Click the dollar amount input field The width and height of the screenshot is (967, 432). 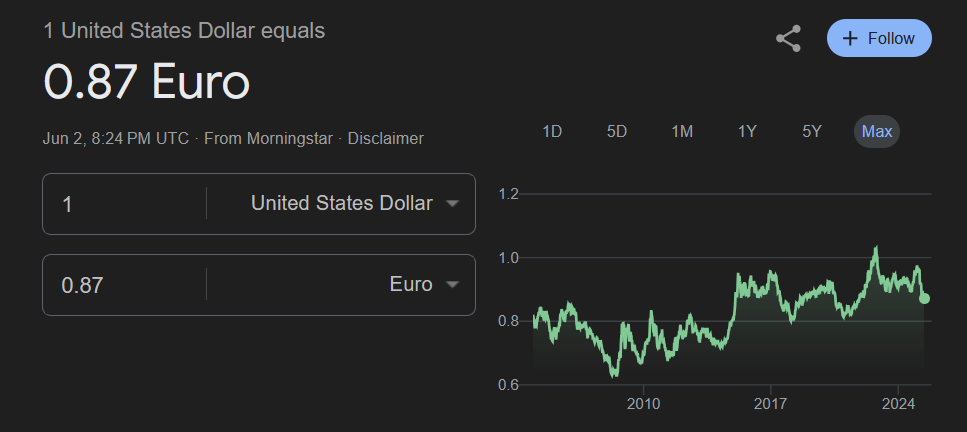[x=125, y=204]
